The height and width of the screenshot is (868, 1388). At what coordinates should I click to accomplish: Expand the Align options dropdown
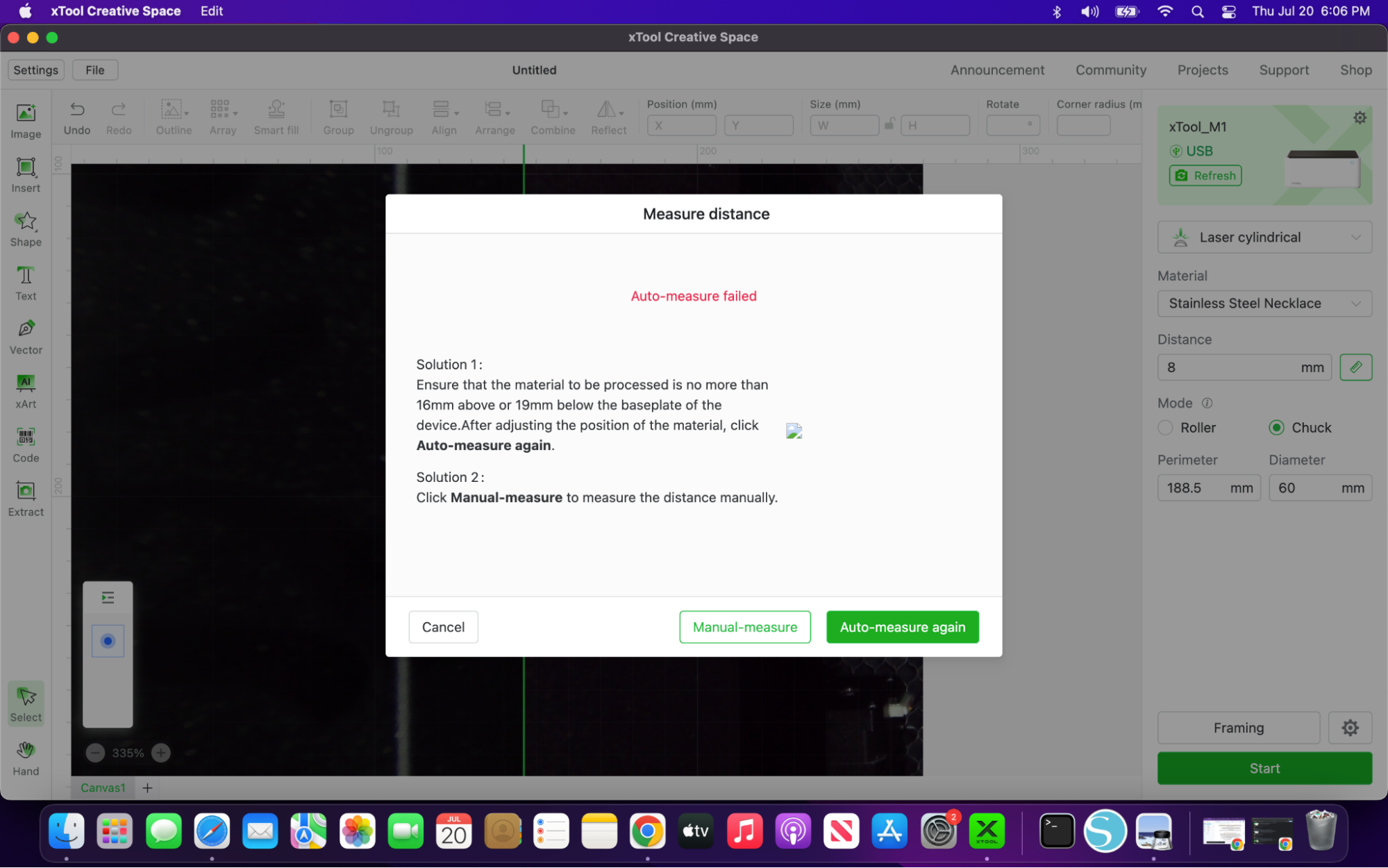pos(456,113)
